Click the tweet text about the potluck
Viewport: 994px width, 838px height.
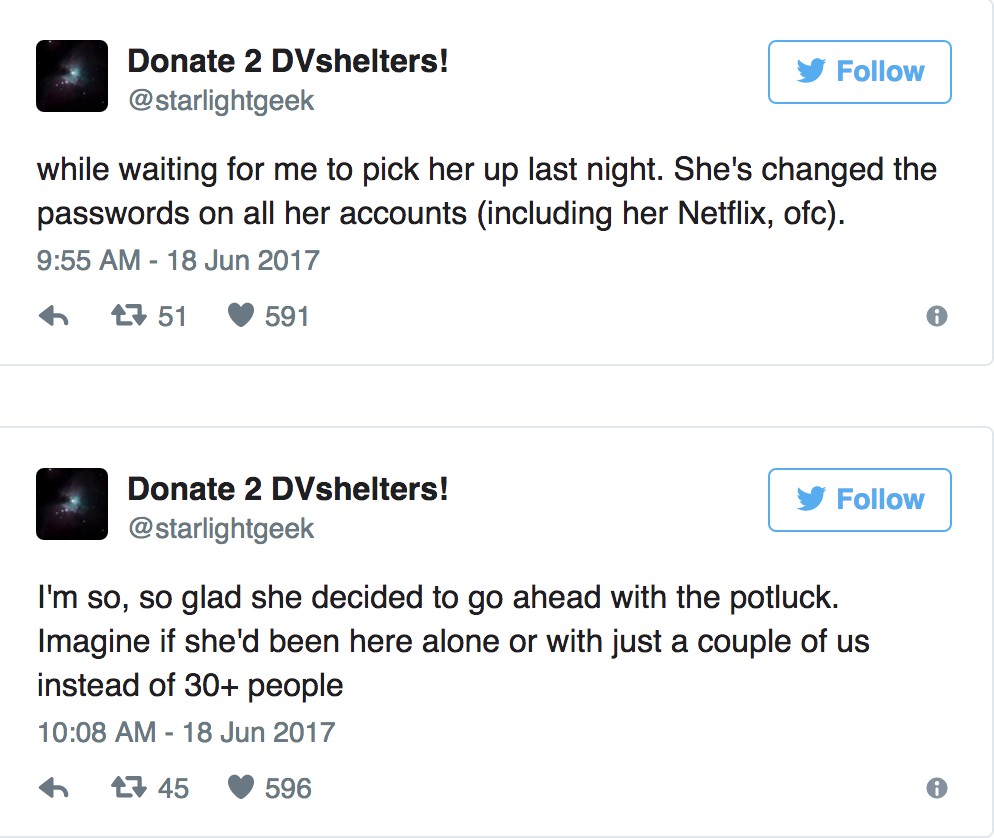[452, 642]
